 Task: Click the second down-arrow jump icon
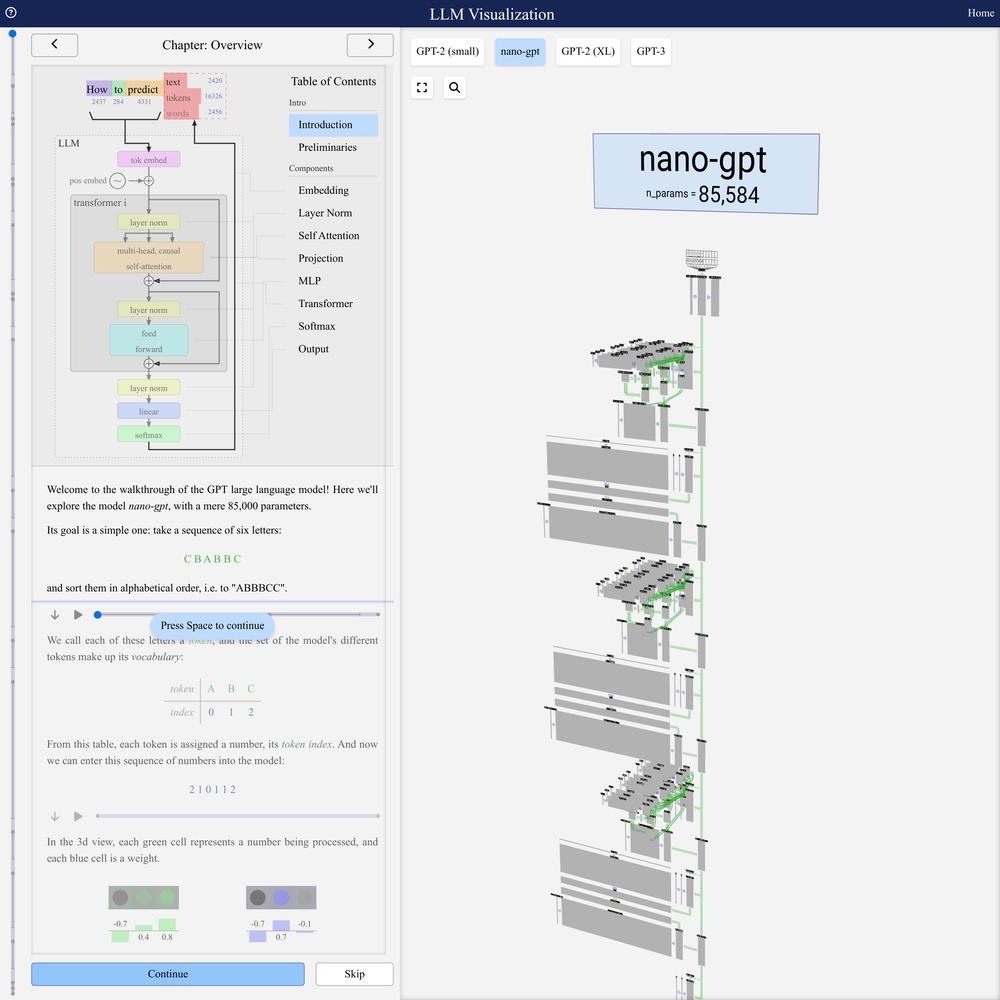click(x=55, y=816)
